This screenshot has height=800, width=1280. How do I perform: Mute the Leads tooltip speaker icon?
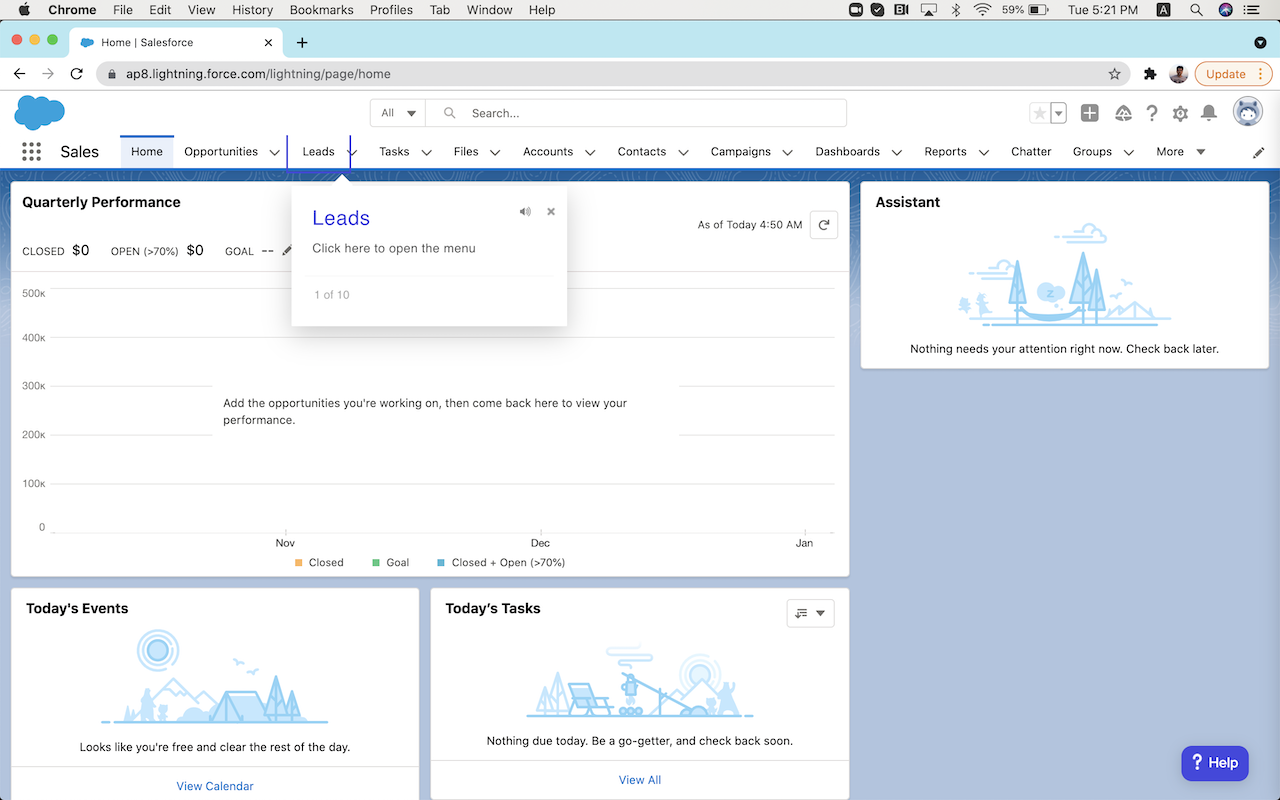click(x=525, y=212)
